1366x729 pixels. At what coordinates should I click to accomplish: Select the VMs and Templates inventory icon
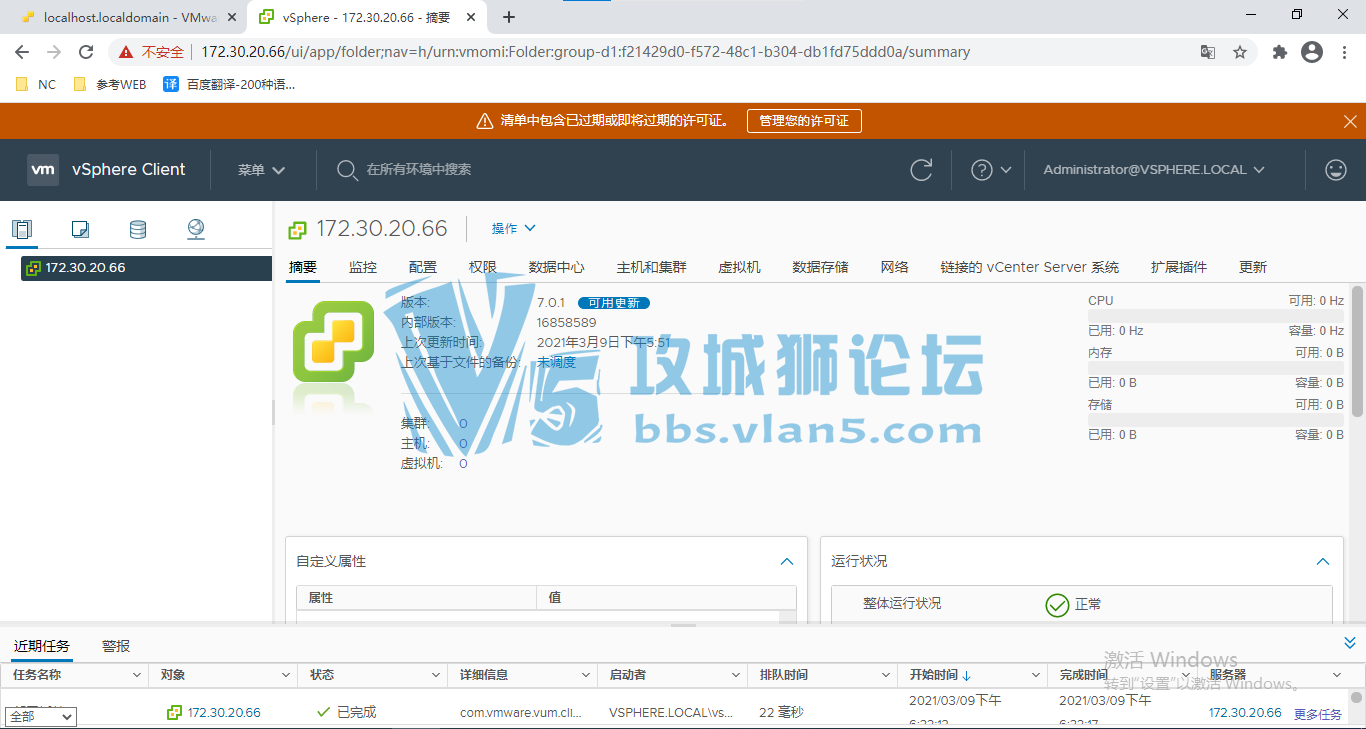click(80, 229)
